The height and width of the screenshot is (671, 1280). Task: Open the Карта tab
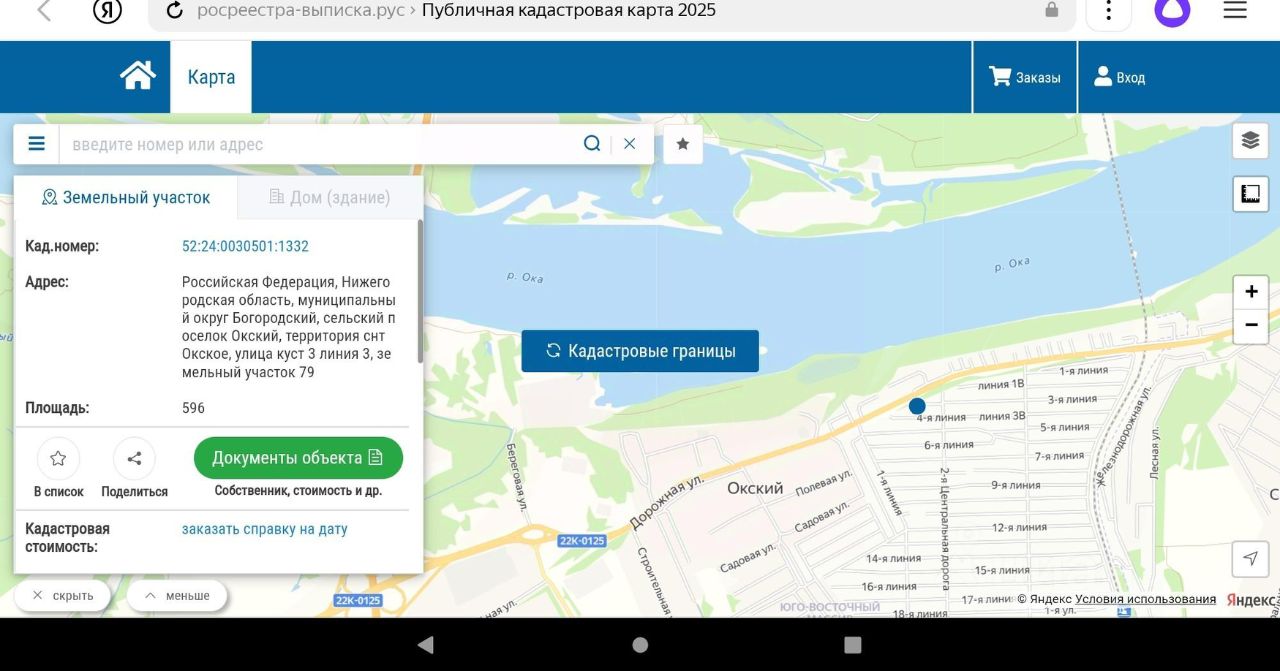[x=211, y=77]
